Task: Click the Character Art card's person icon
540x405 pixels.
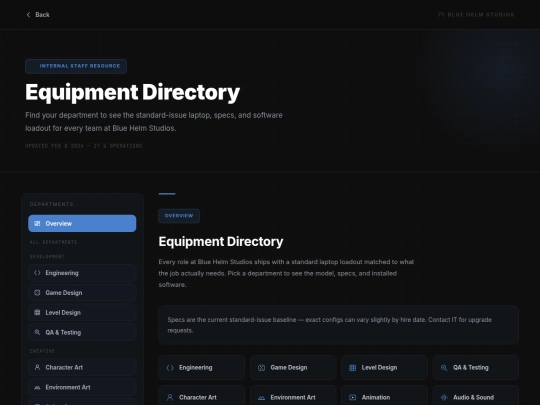Action: click(170, 397)
